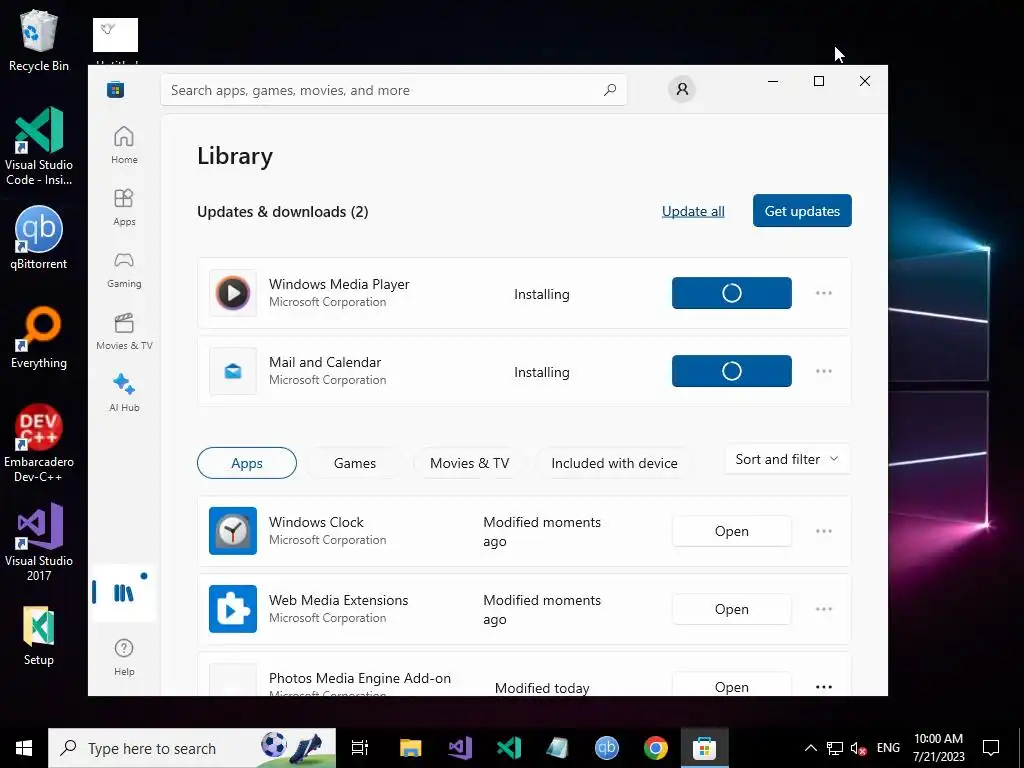1024x768 pixels.
Task: Show hidden system tray icons
Action: coord(810,748)
